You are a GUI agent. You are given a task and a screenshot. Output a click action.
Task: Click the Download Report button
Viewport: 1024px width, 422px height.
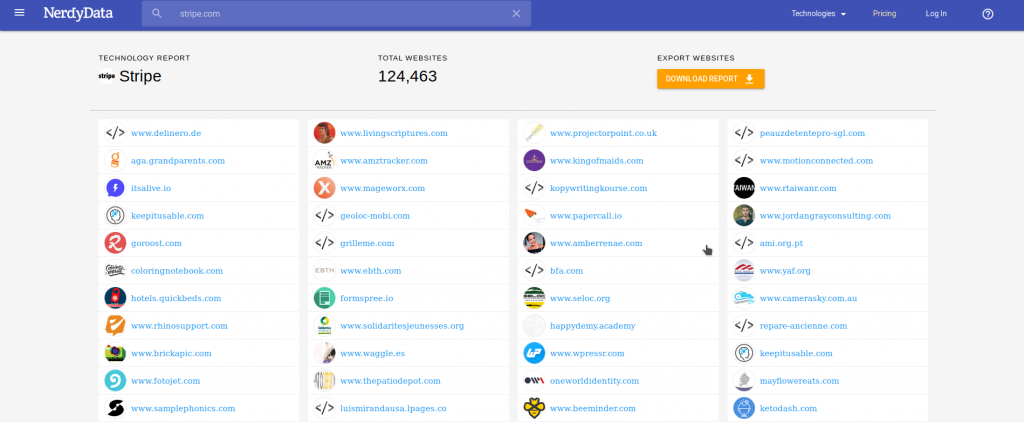point(711,79)
